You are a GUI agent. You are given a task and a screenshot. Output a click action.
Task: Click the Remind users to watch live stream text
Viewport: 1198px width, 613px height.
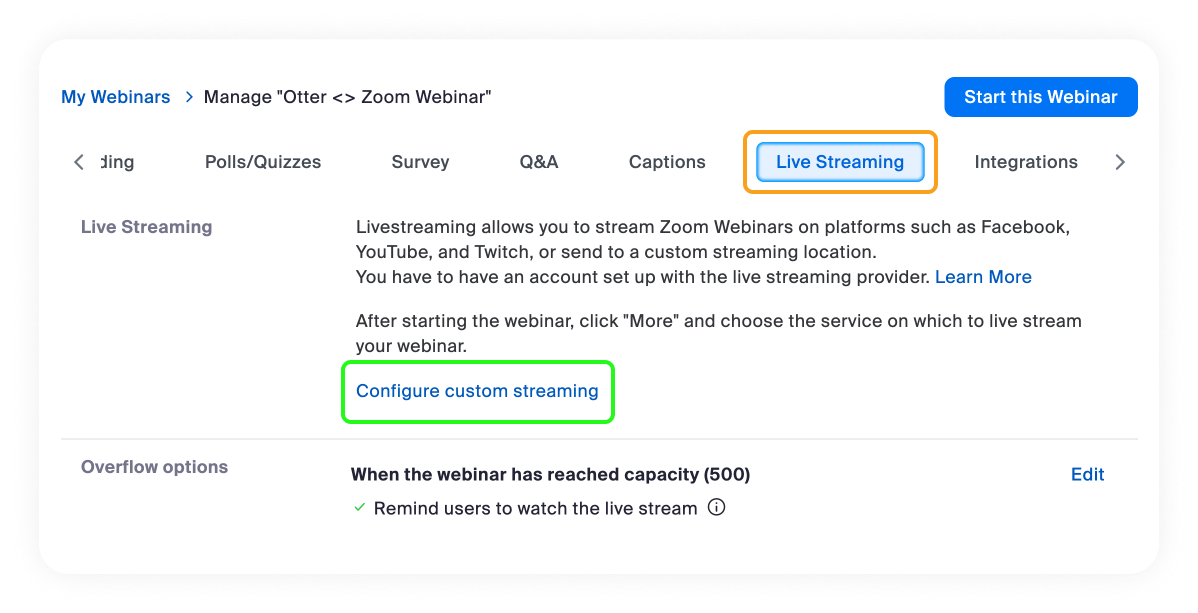pos(535,508)
